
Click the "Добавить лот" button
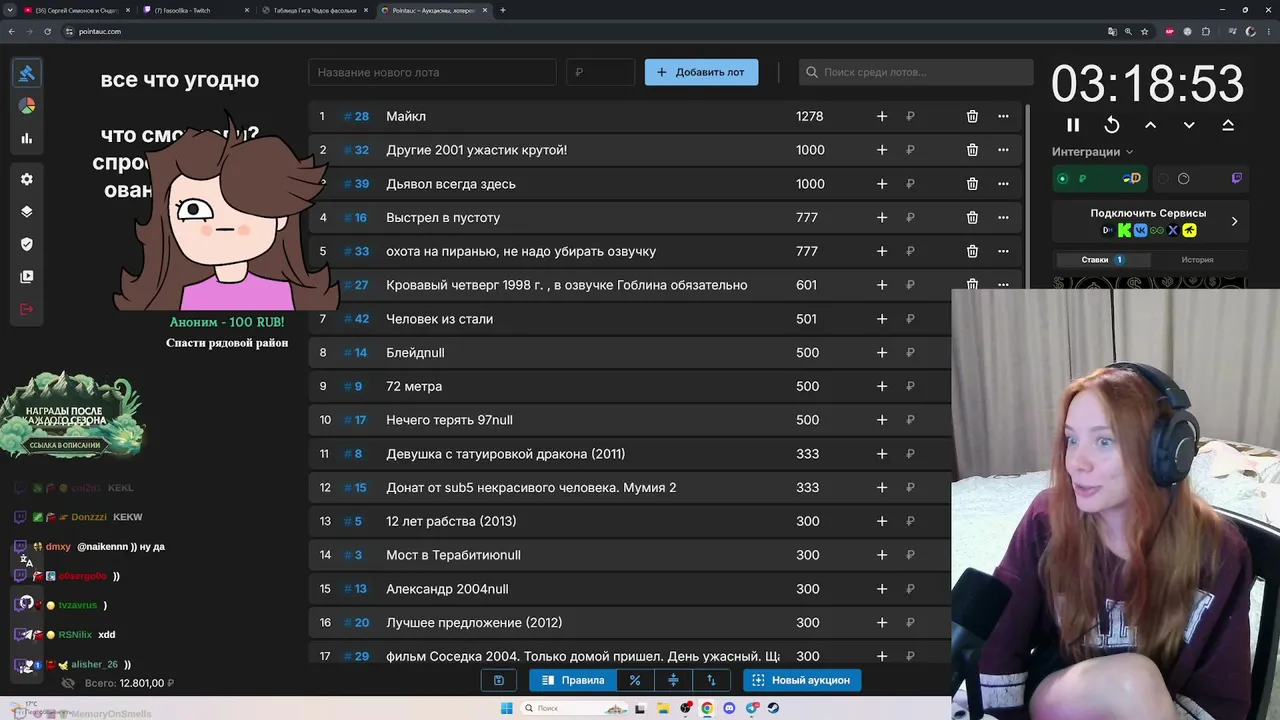(701, 72)
